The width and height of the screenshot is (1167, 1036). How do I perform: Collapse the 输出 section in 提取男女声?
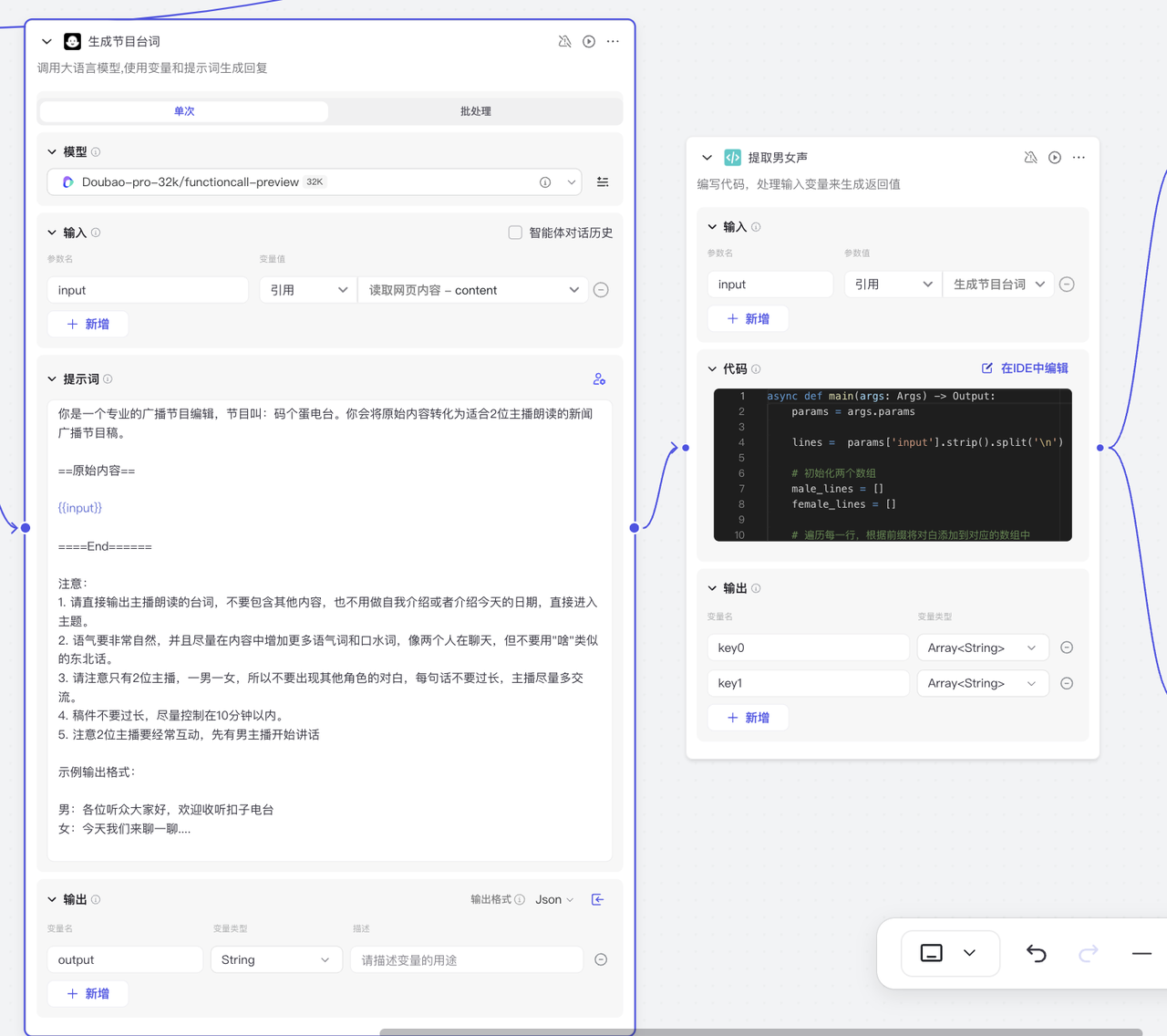point(712,588)
